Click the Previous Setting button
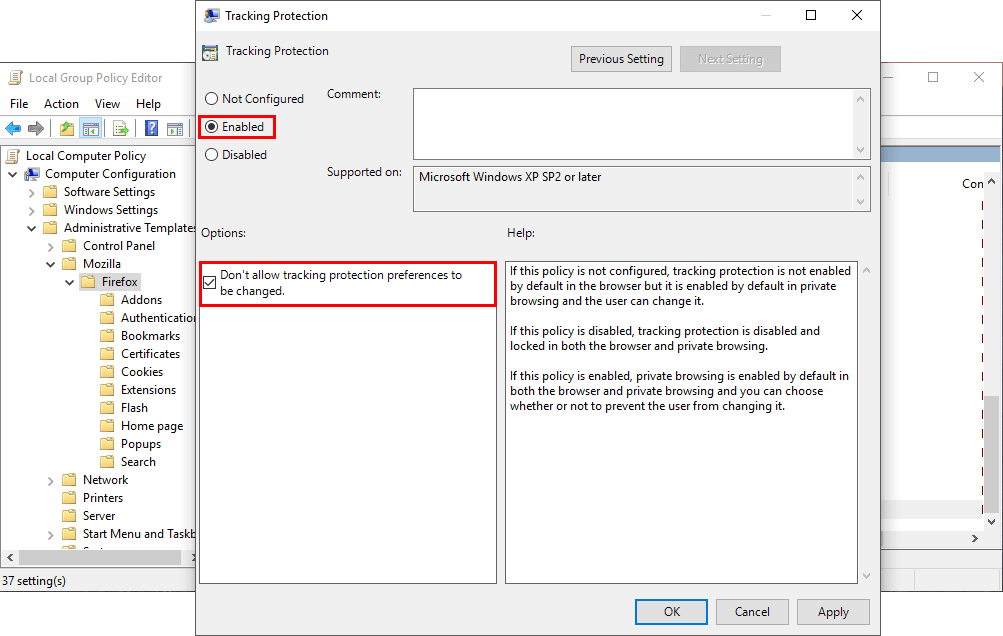The image size is (1003, 636). click(x=621, y=58)
